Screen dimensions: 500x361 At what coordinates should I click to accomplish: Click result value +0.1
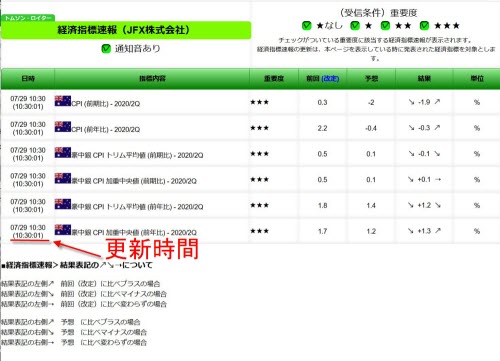click(x=424, y=179)
